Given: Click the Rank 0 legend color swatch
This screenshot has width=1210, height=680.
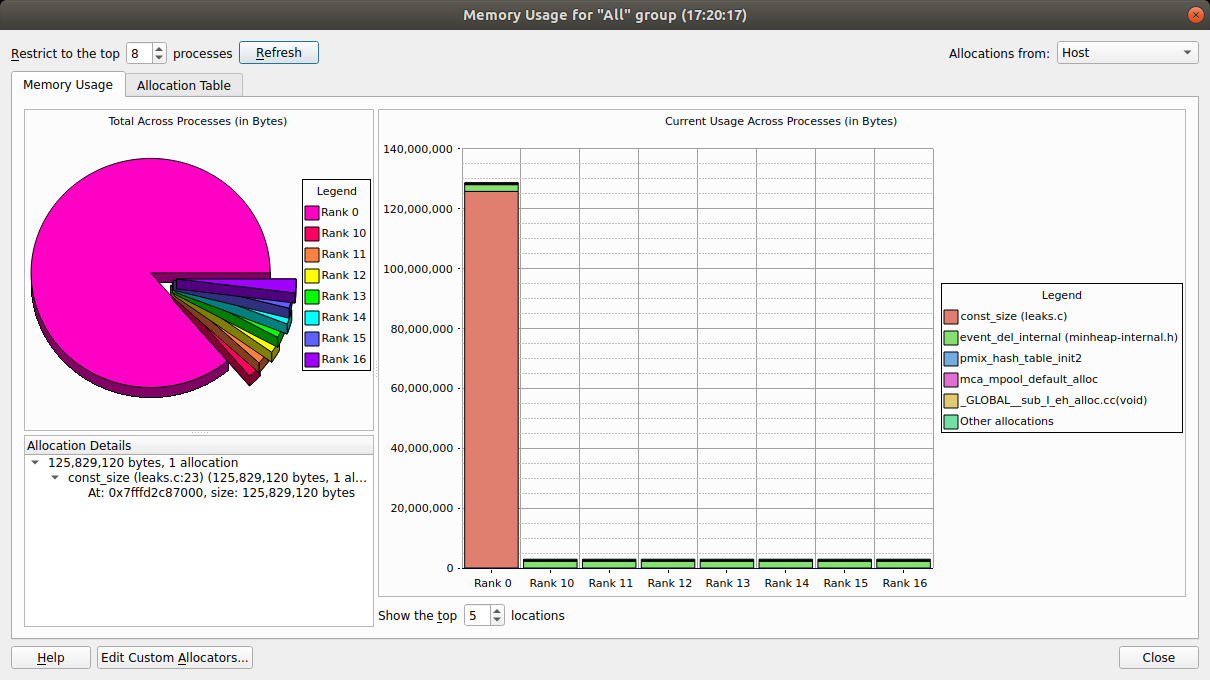Looking at the screenshot, I should point(314,212).
